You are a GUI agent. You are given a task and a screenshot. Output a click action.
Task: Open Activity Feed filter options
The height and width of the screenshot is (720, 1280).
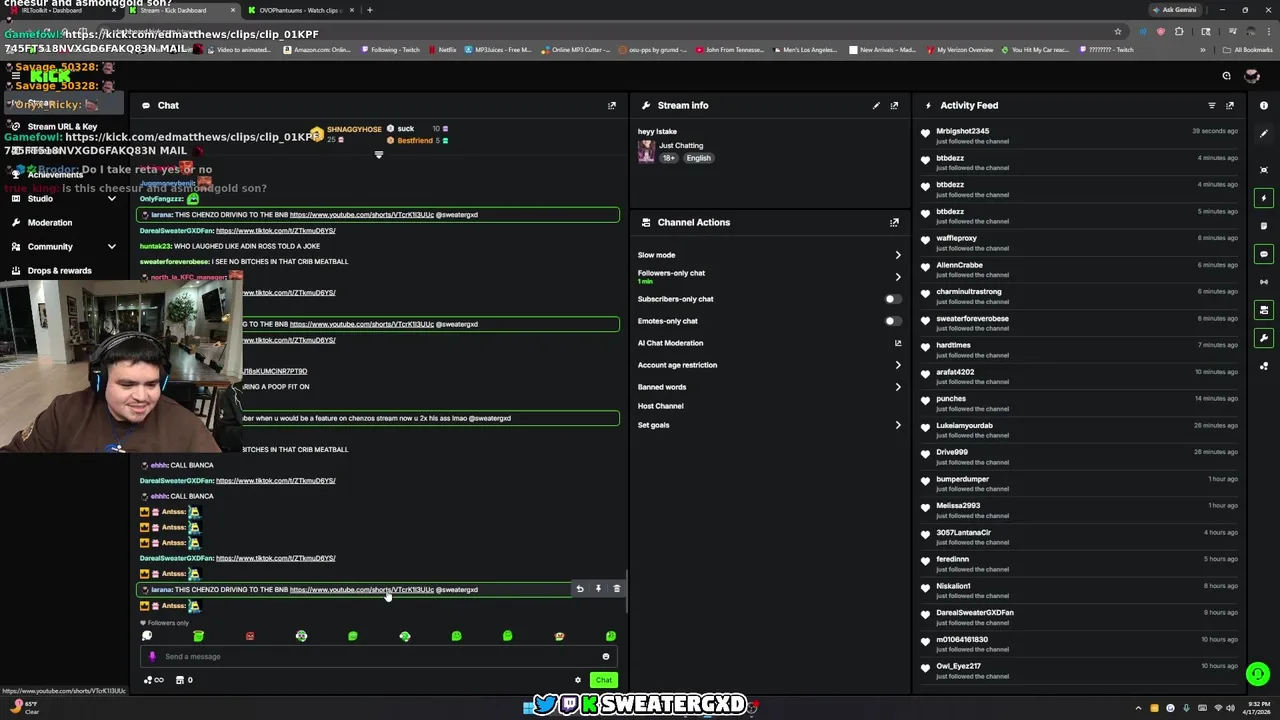coord(1212,105)
